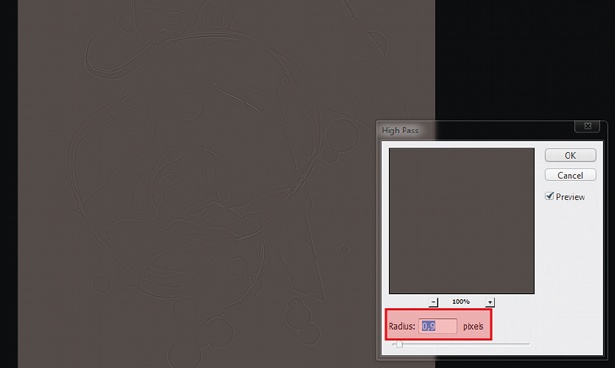The height and width of the screenshot is (368, 615).
Task: Click the High Pass dialog title bar
Action: [475, 130]
